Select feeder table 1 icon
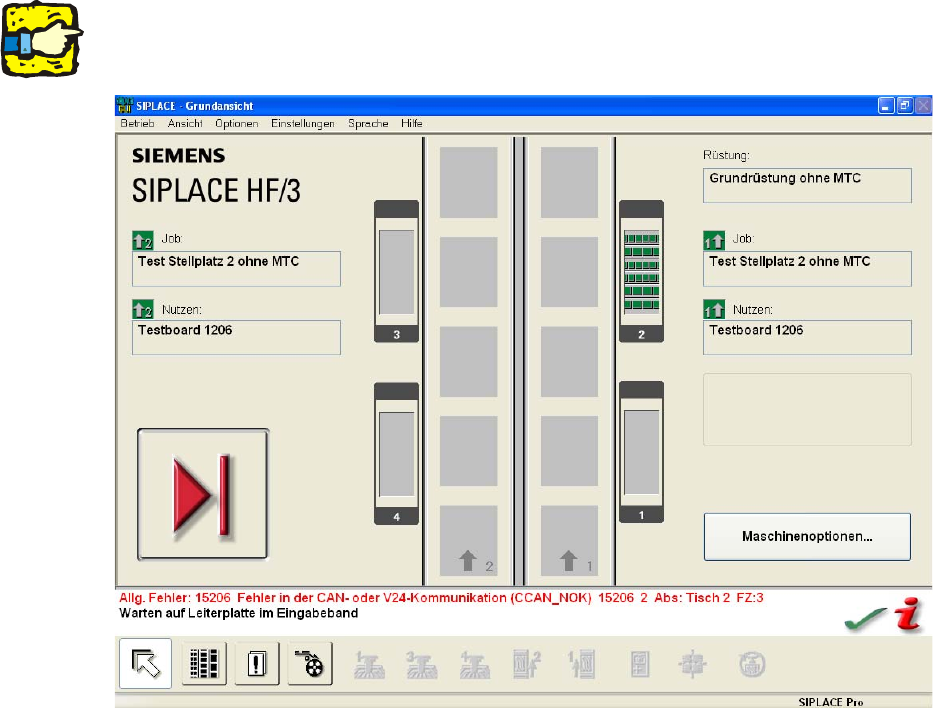 641,452
